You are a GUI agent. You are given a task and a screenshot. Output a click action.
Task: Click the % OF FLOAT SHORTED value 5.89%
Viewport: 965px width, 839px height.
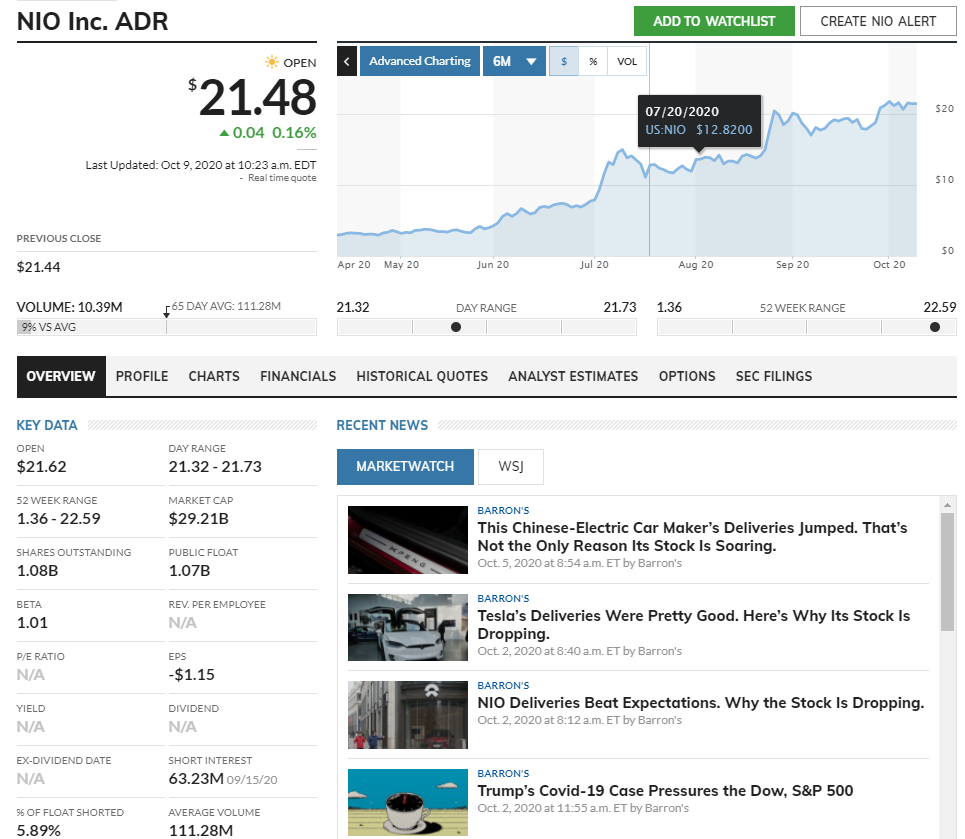point(38,830)
